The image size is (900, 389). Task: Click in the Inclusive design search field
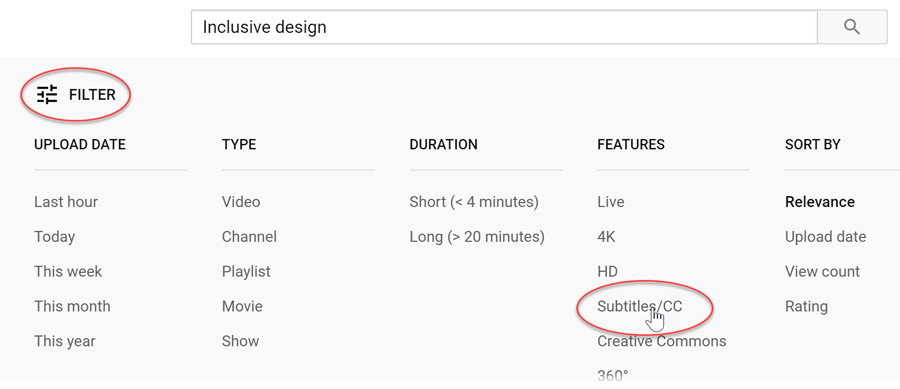pyautogui.click(x=504, y=27)
